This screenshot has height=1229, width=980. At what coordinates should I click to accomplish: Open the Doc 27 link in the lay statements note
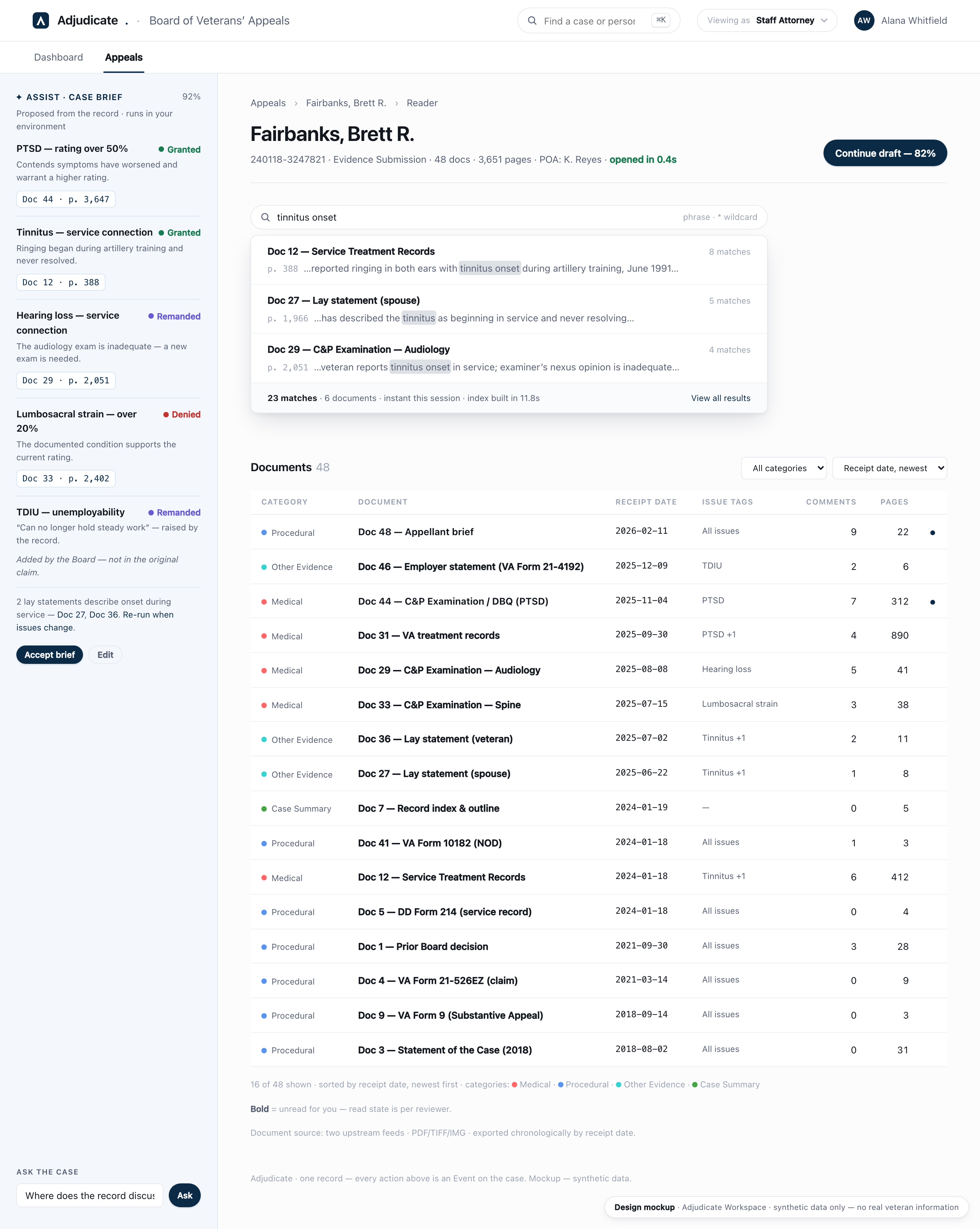click(71, 614)
